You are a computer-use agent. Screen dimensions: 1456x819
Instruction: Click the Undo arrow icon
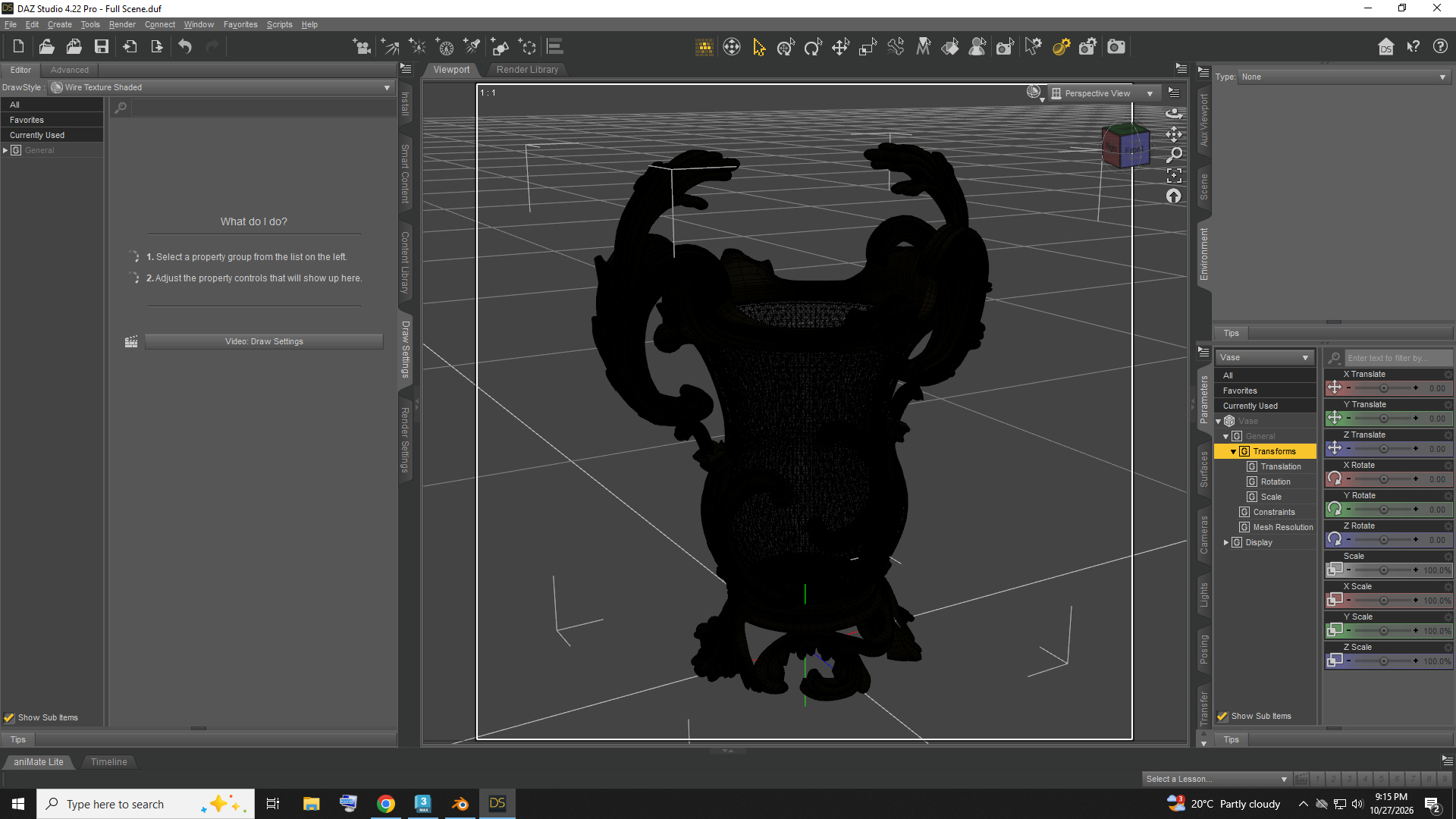tap(185, 47)
